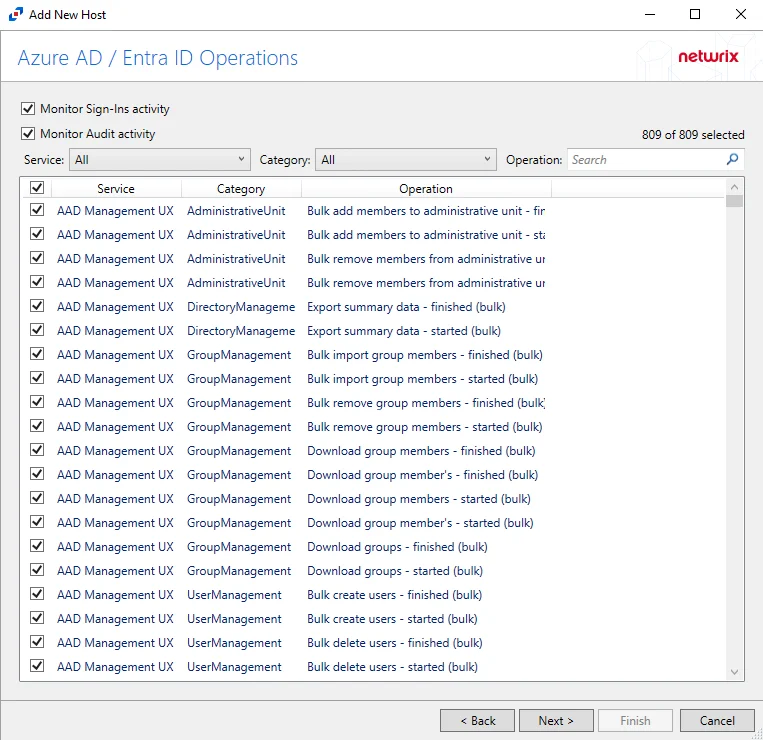Screen dimensions: 763x740
Task: Open the Category filter dropdown
Action: [x=406, y=160]
